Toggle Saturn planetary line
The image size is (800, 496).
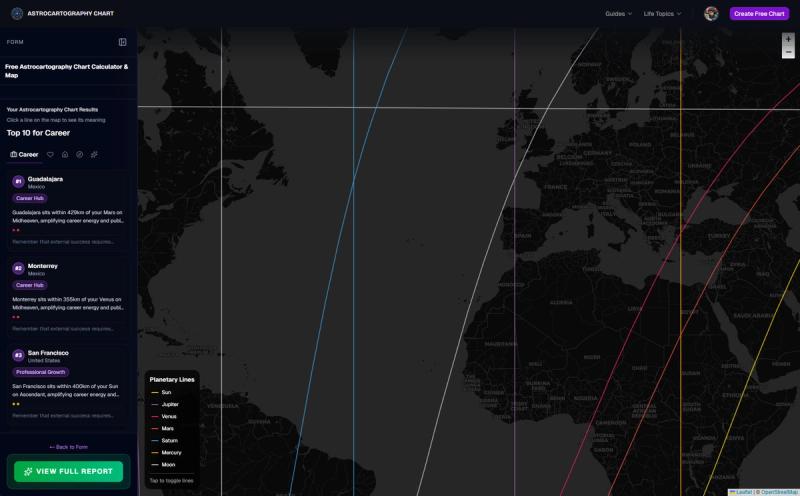click(x=165, y=440)
